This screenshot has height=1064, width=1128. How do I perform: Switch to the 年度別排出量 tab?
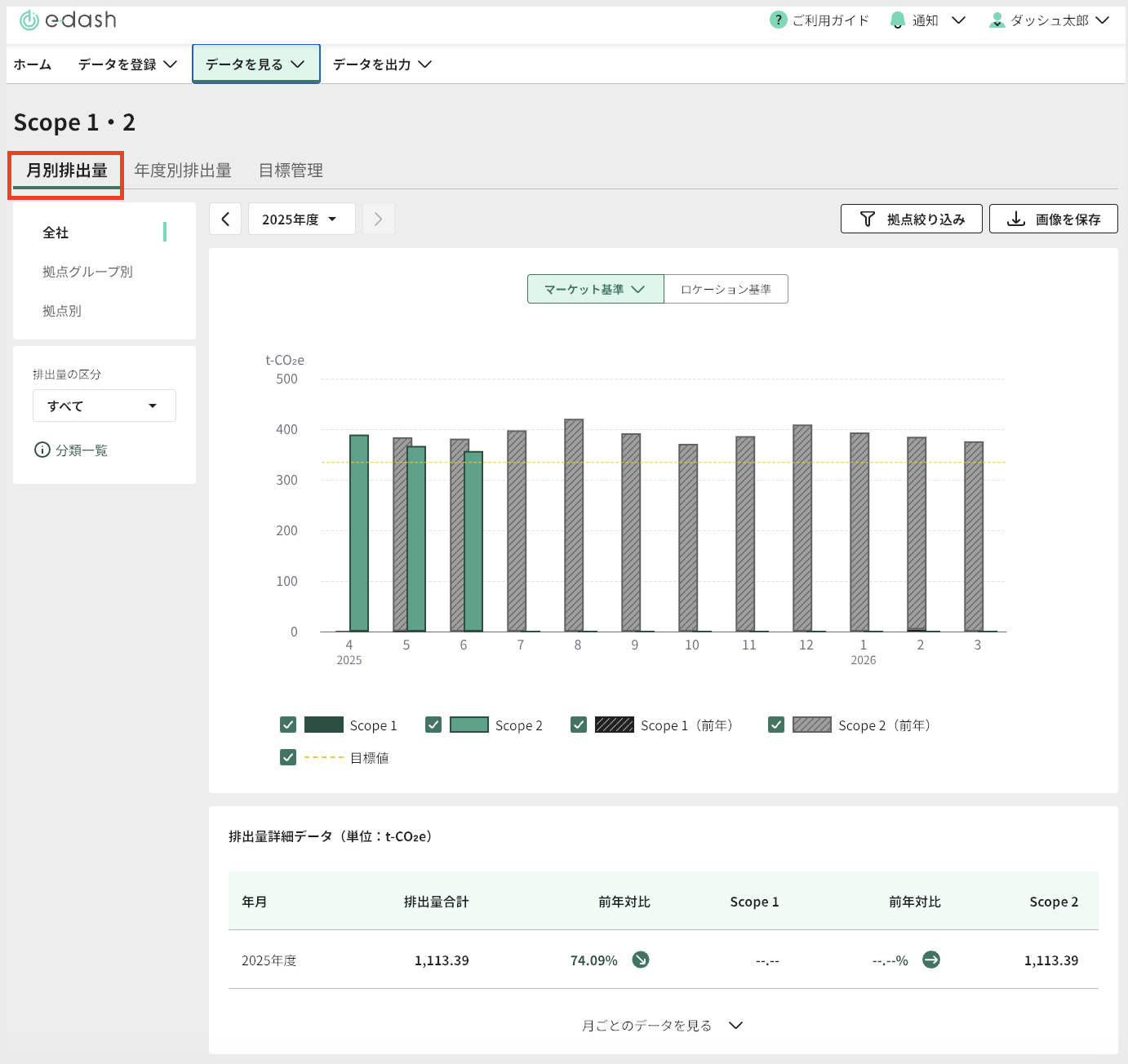[x=183, y=171]
